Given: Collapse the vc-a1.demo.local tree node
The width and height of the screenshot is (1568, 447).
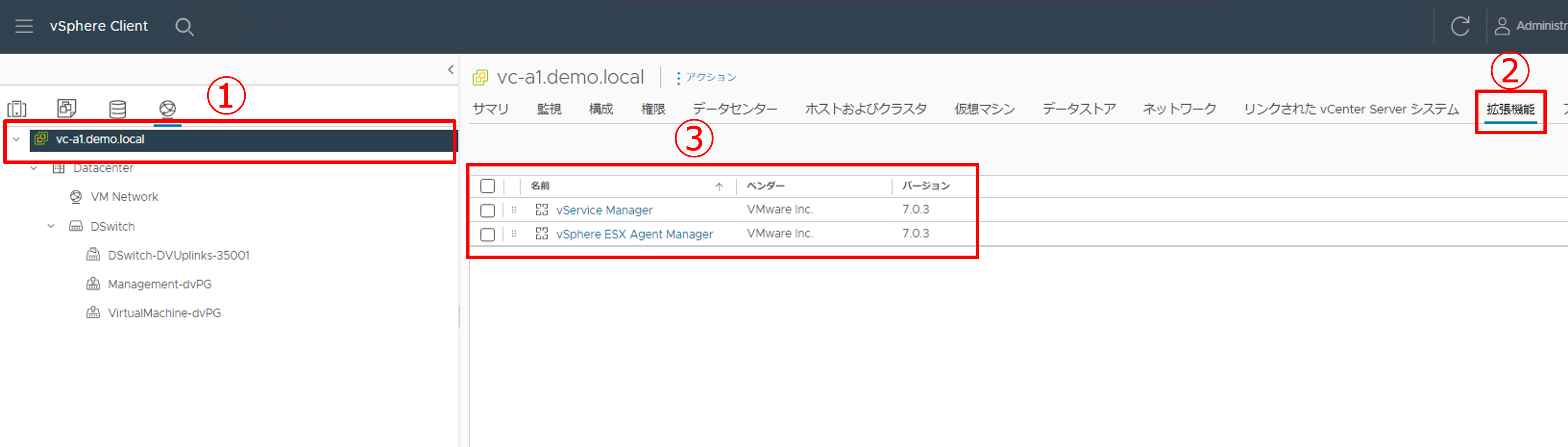Looking at the screenshot, I should [16, 139].
